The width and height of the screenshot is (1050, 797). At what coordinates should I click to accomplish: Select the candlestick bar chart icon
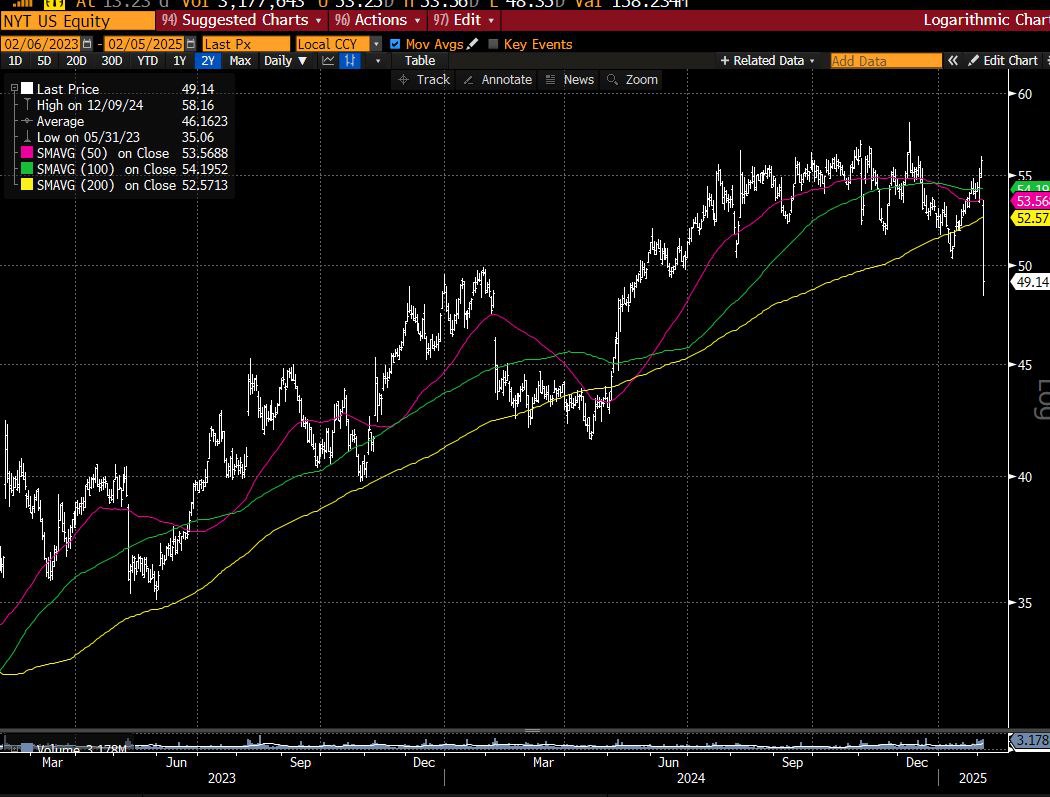350,61
